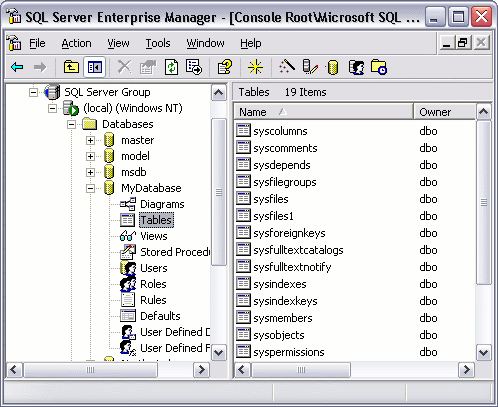Click the master database cylinder icon

coord(109,140)
